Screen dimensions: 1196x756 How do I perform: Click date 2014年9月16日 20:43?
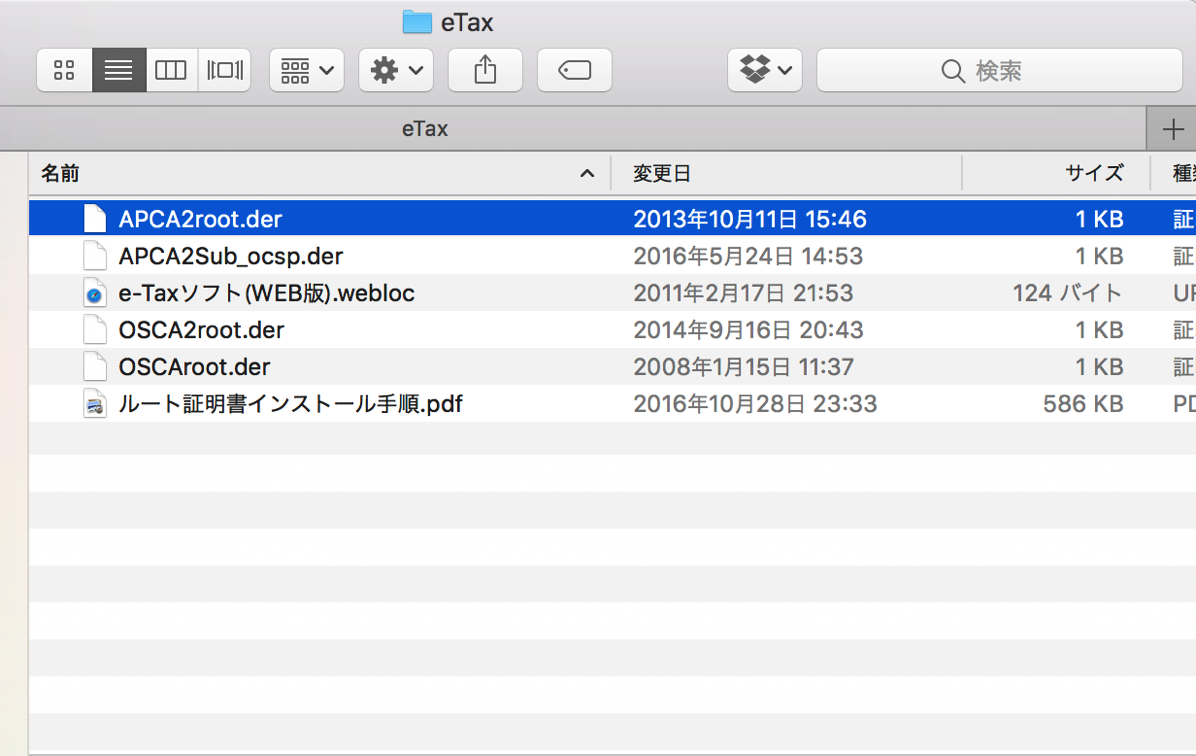tap(748, 330)
